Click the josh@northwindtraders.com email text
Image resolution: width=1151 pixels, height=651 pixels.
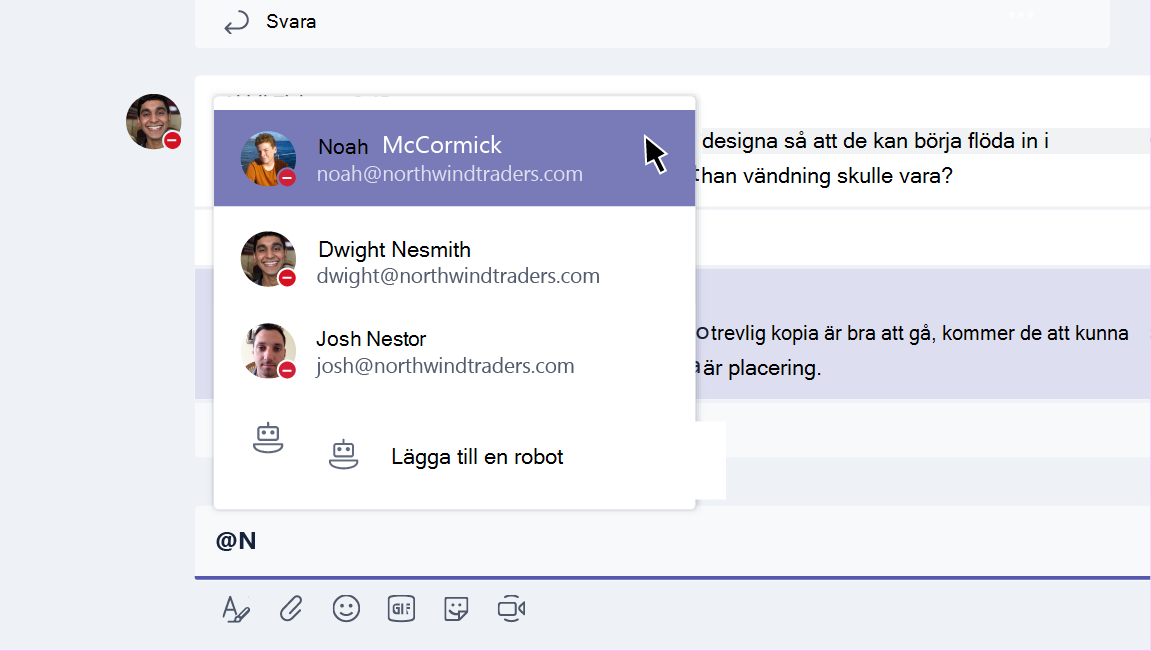446,365
